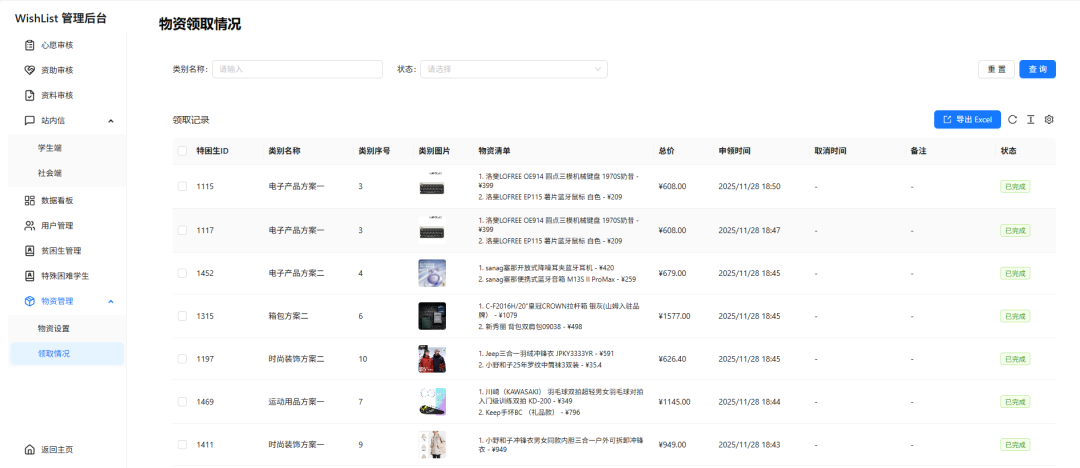Check the row checkbox for student 1115
Screen dimensions: 1080x468
click(182, 186)
